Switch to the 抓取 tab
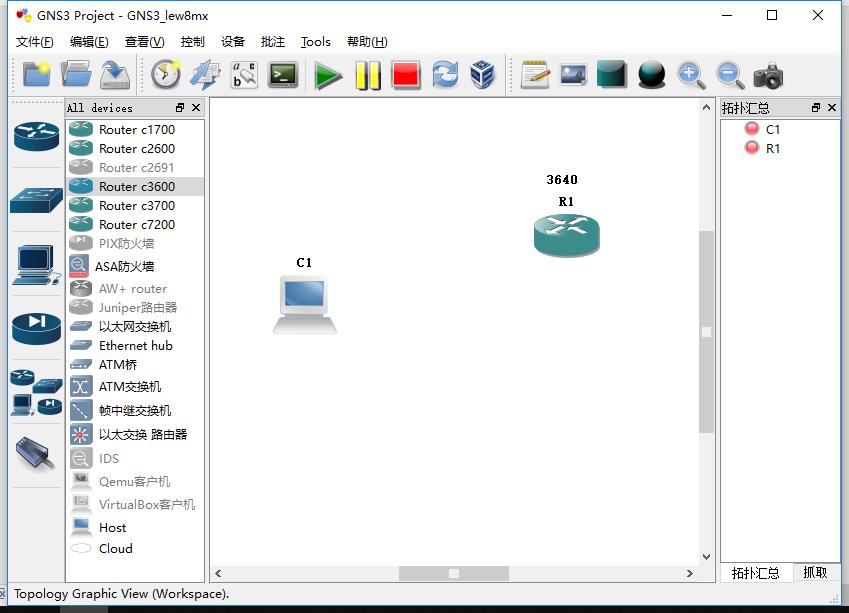Screen dimensions: 849x613 click(814, 572)
